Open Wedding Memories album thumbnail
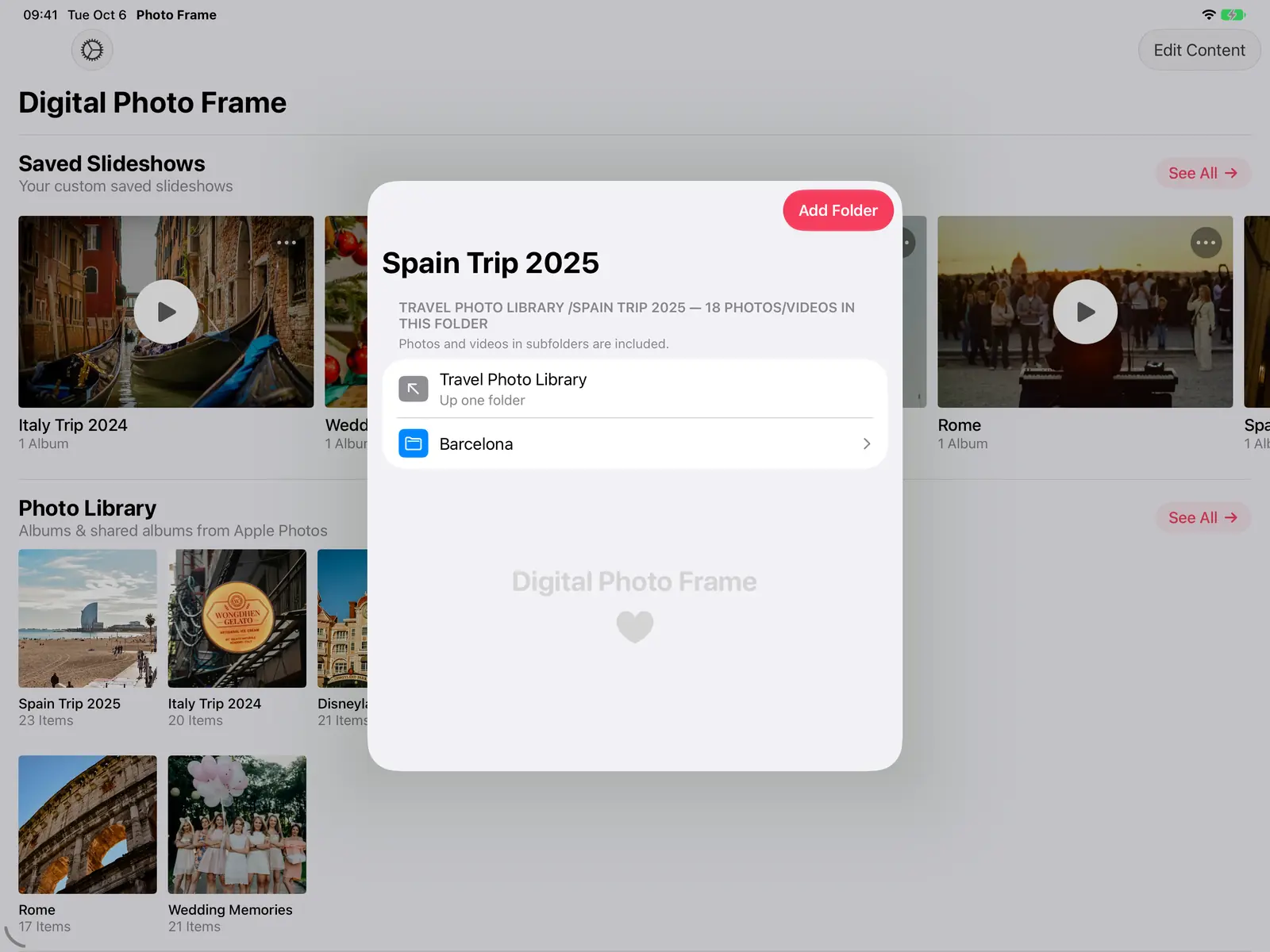The height and width of the screenshot is (952, 1270). click(237, 824)
